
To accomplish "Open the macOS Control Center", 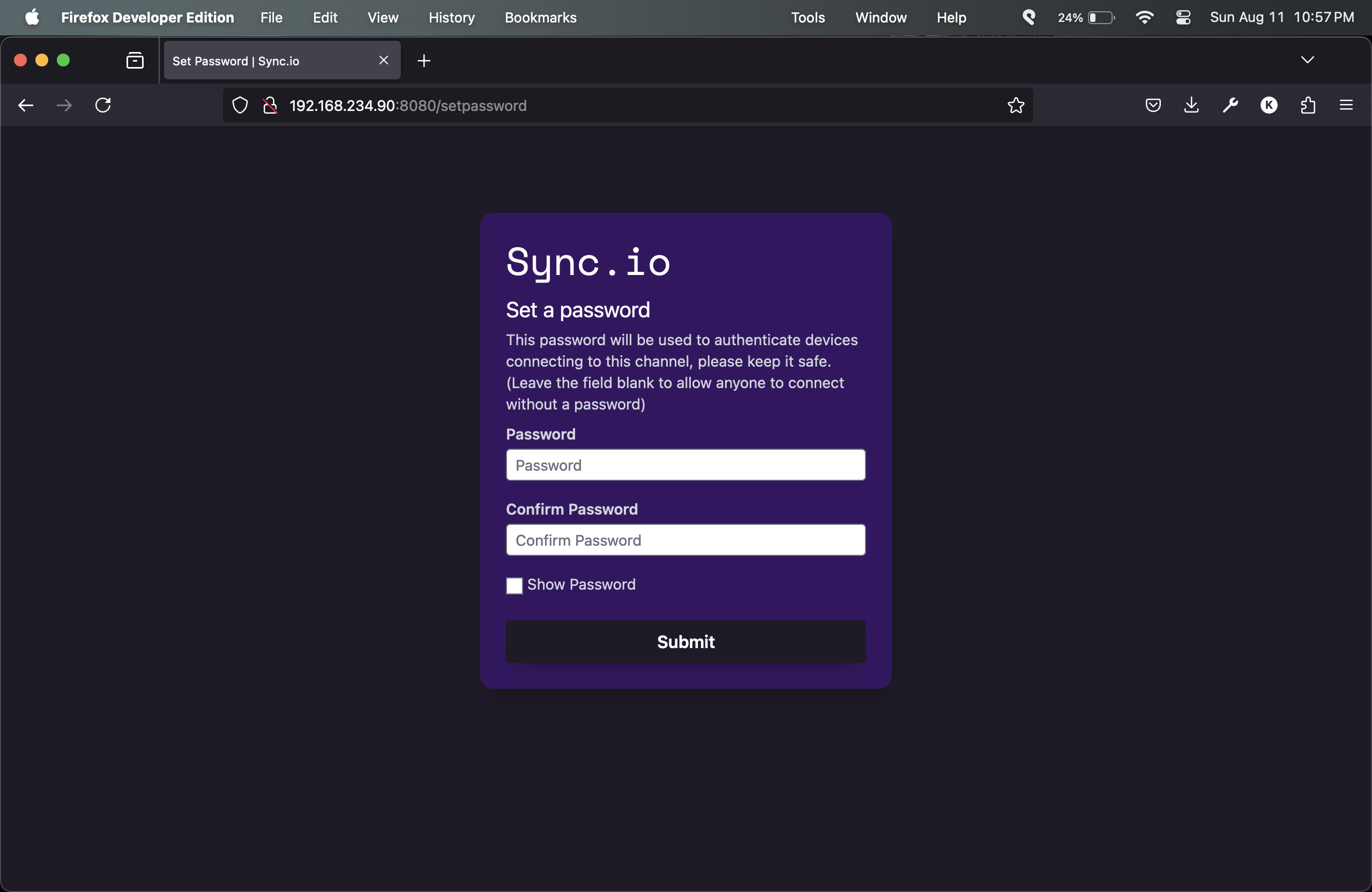I will point(1183,17).
